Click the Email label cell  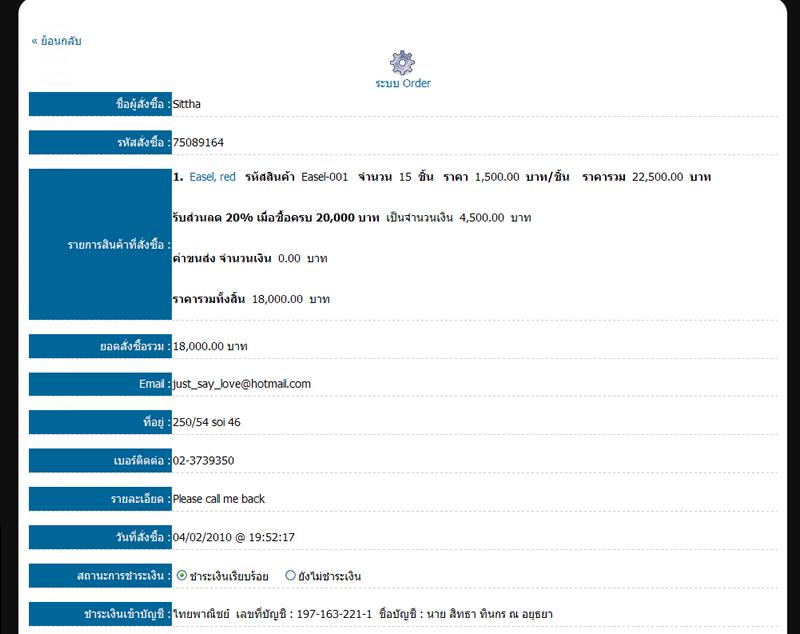tap(100, 384)
